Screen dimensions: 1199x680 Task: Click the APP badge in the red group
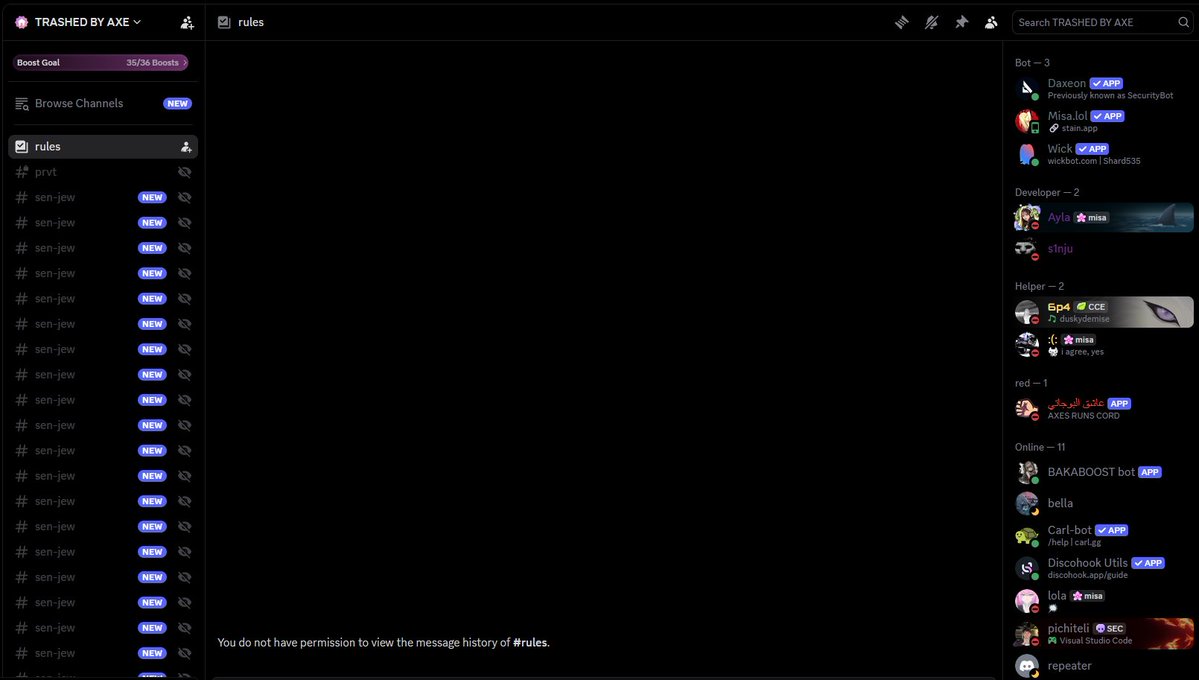tap(1119, 404)
